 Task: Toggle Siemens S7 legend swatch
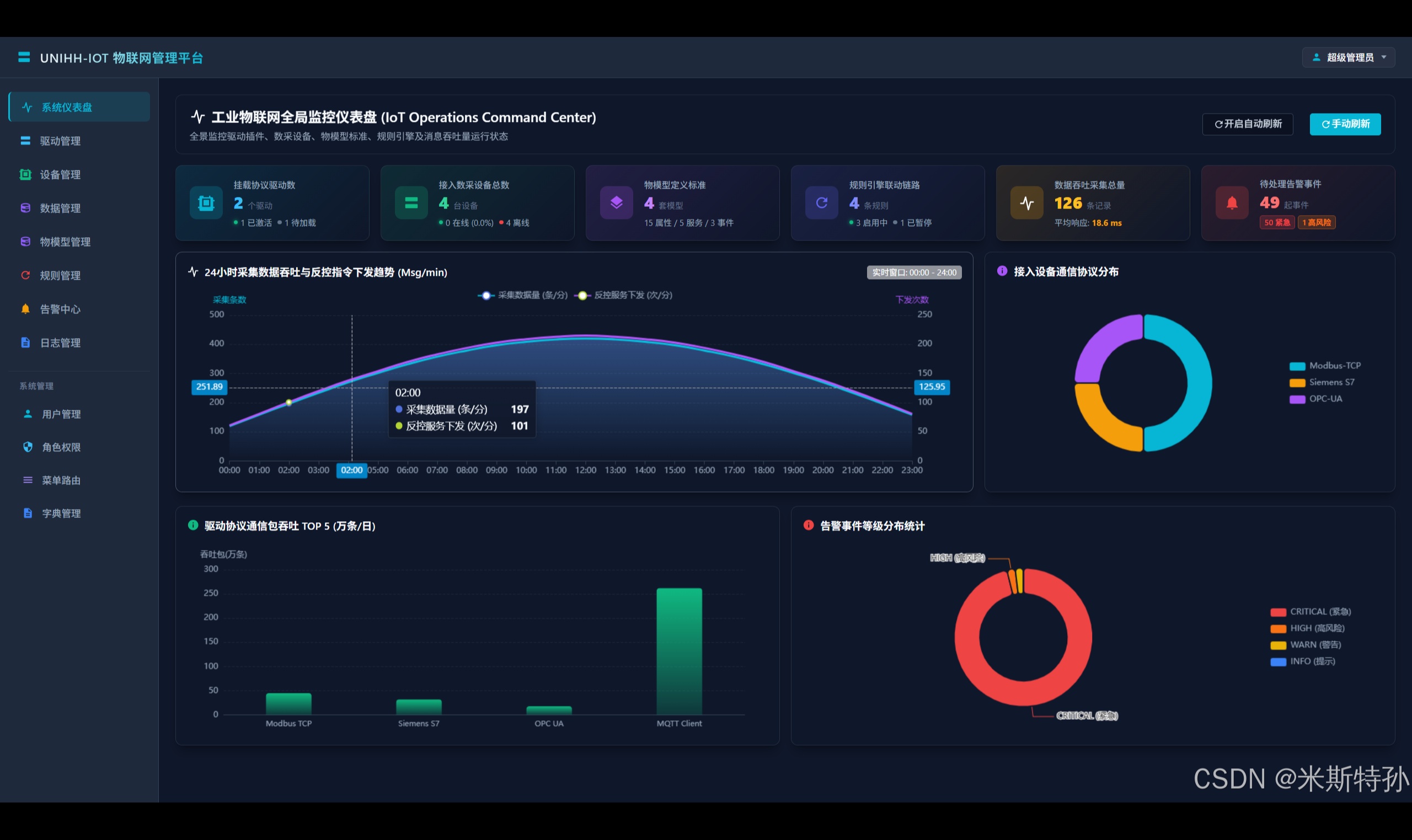tap(1297, 383)
